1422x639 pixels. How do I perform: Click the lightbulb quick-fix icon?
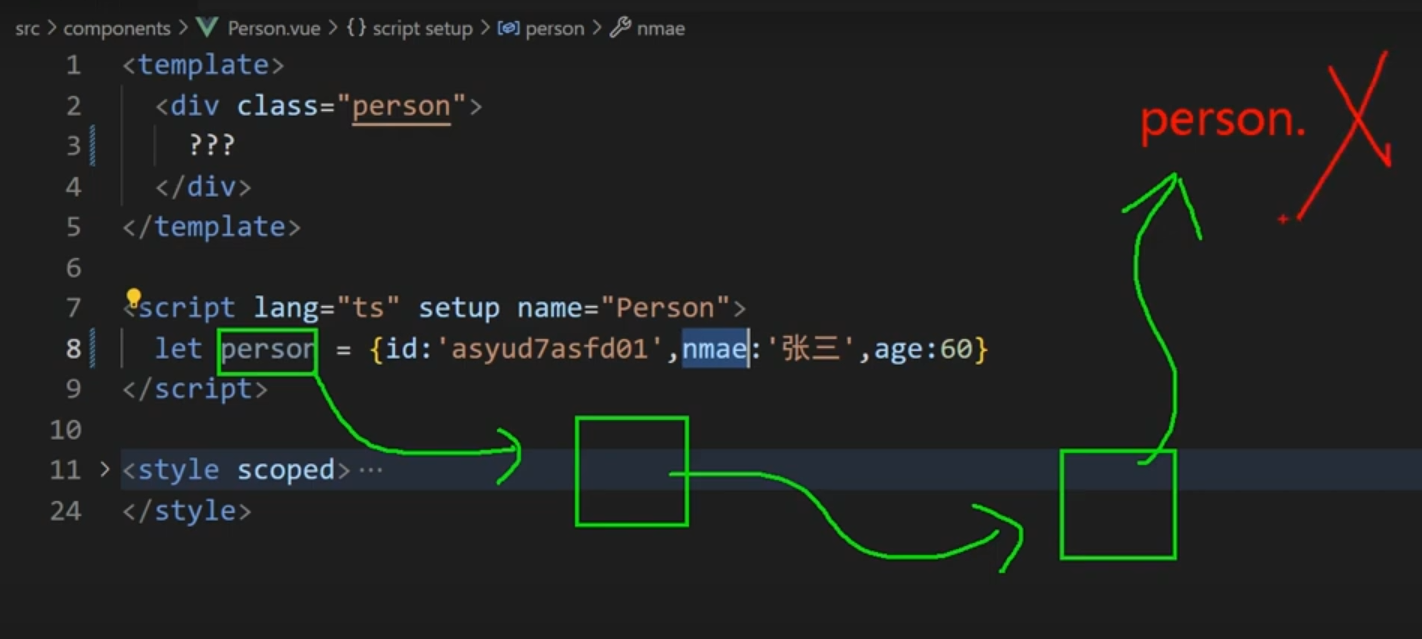click(133, 298)
